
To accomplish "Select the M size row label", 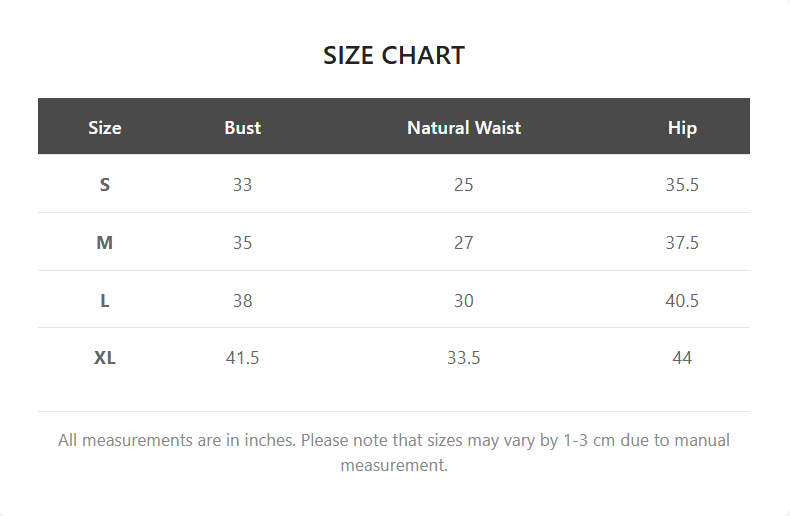I will 105,243.
